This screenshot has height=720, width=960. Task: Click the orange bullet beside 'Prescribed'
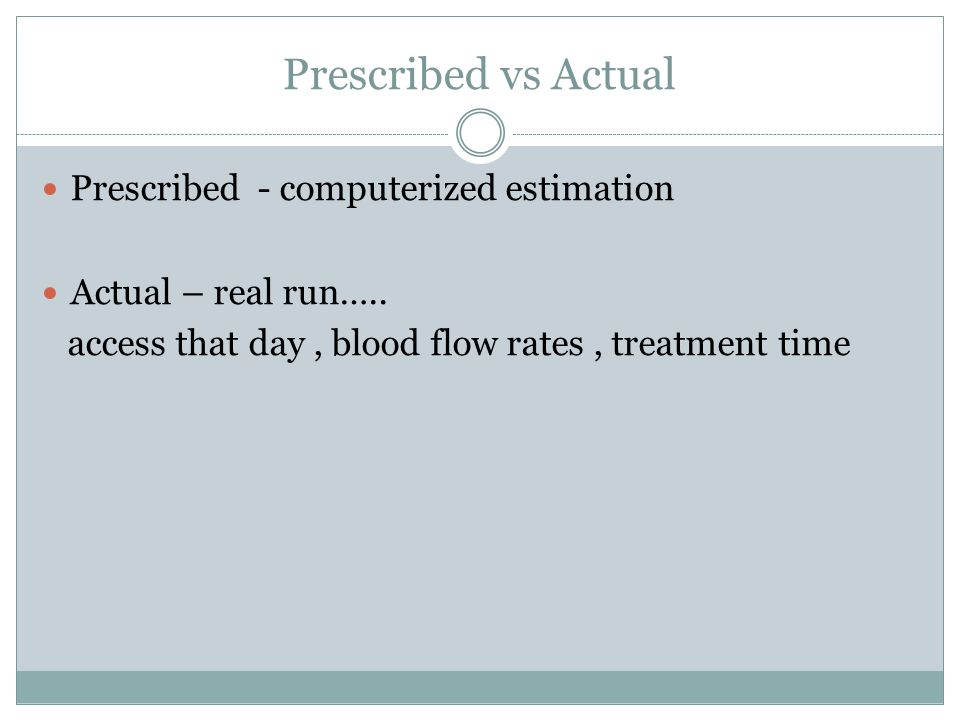[x=50, y=189]
